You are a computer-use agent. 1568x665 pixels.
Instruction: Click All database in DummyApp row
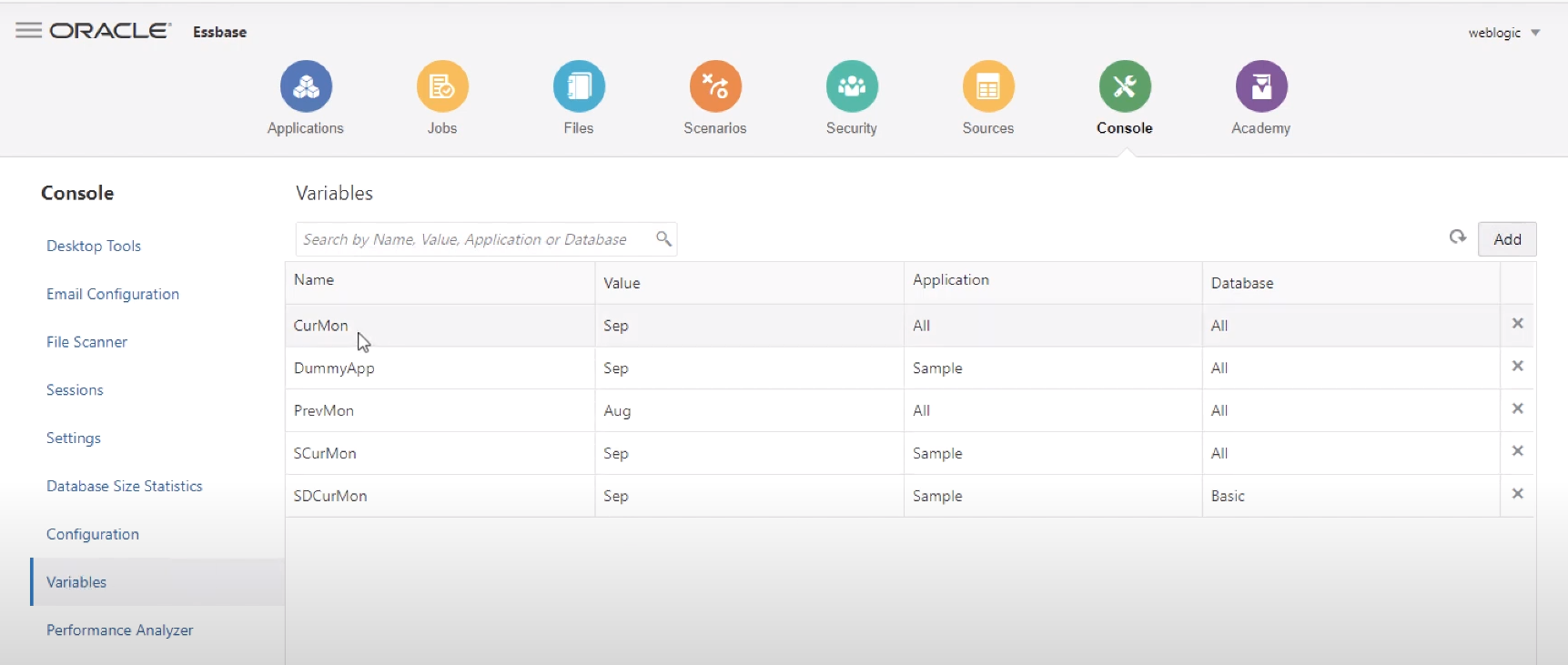click(1219, 368)
